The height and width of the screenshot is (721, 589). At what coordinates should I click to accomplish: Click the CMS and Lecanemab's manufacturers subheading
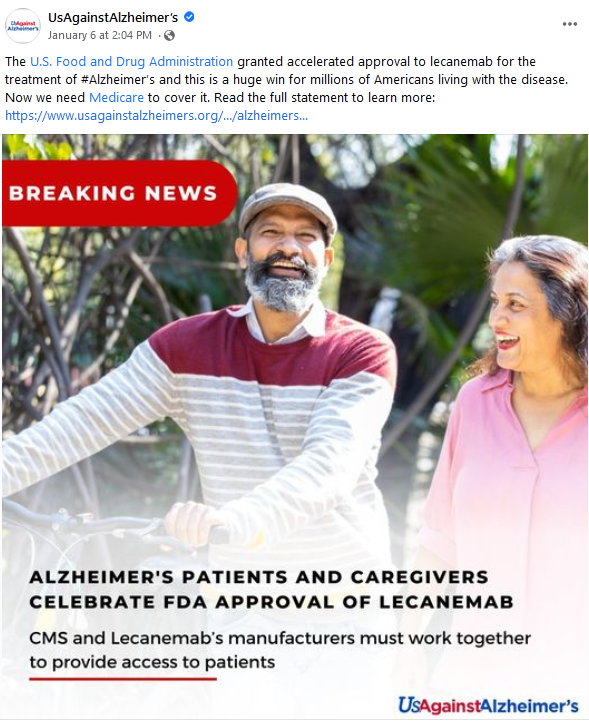coord(280,650)
